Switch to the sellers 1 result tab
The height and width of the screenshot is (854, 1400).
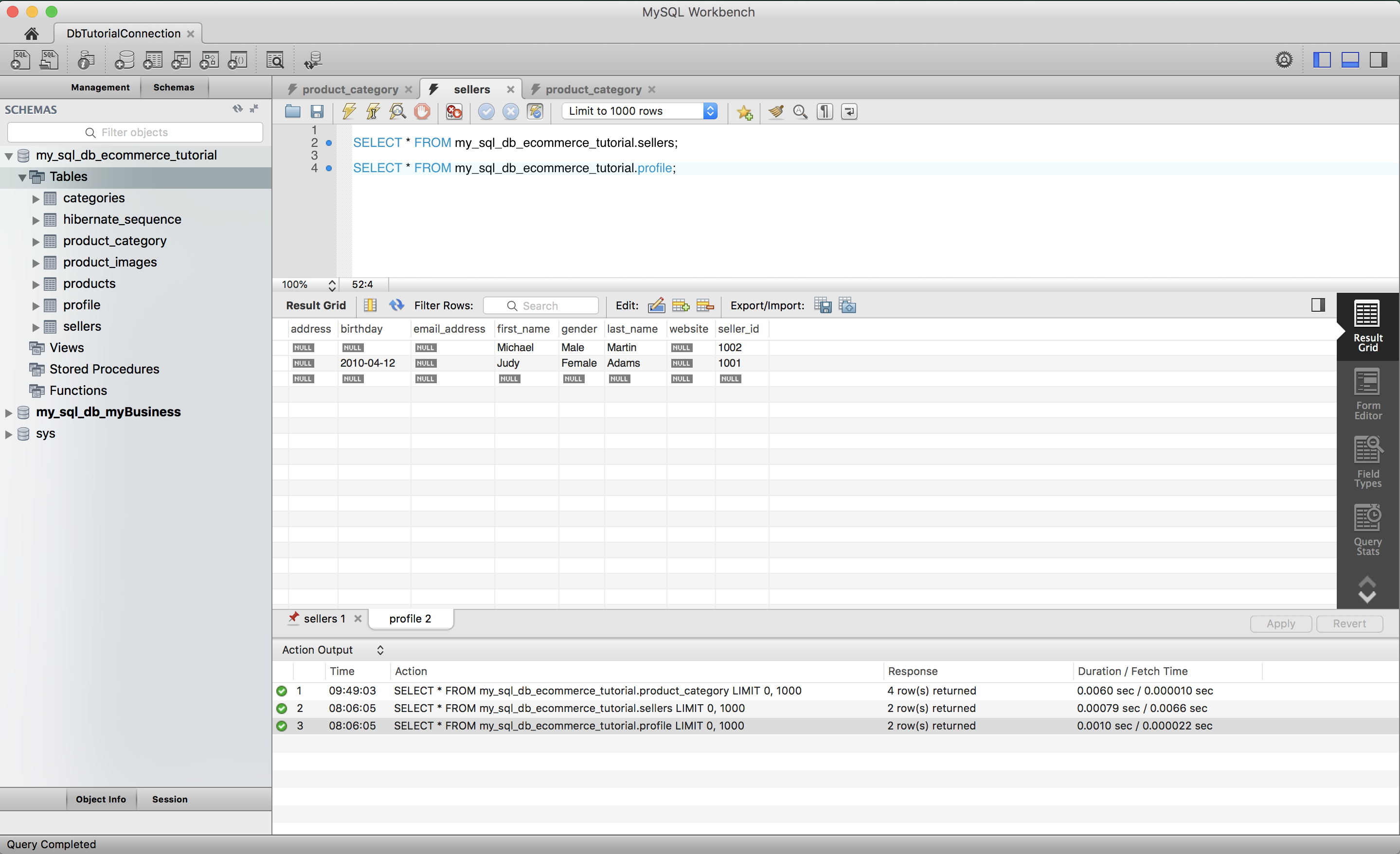click(x=324, y=618)
